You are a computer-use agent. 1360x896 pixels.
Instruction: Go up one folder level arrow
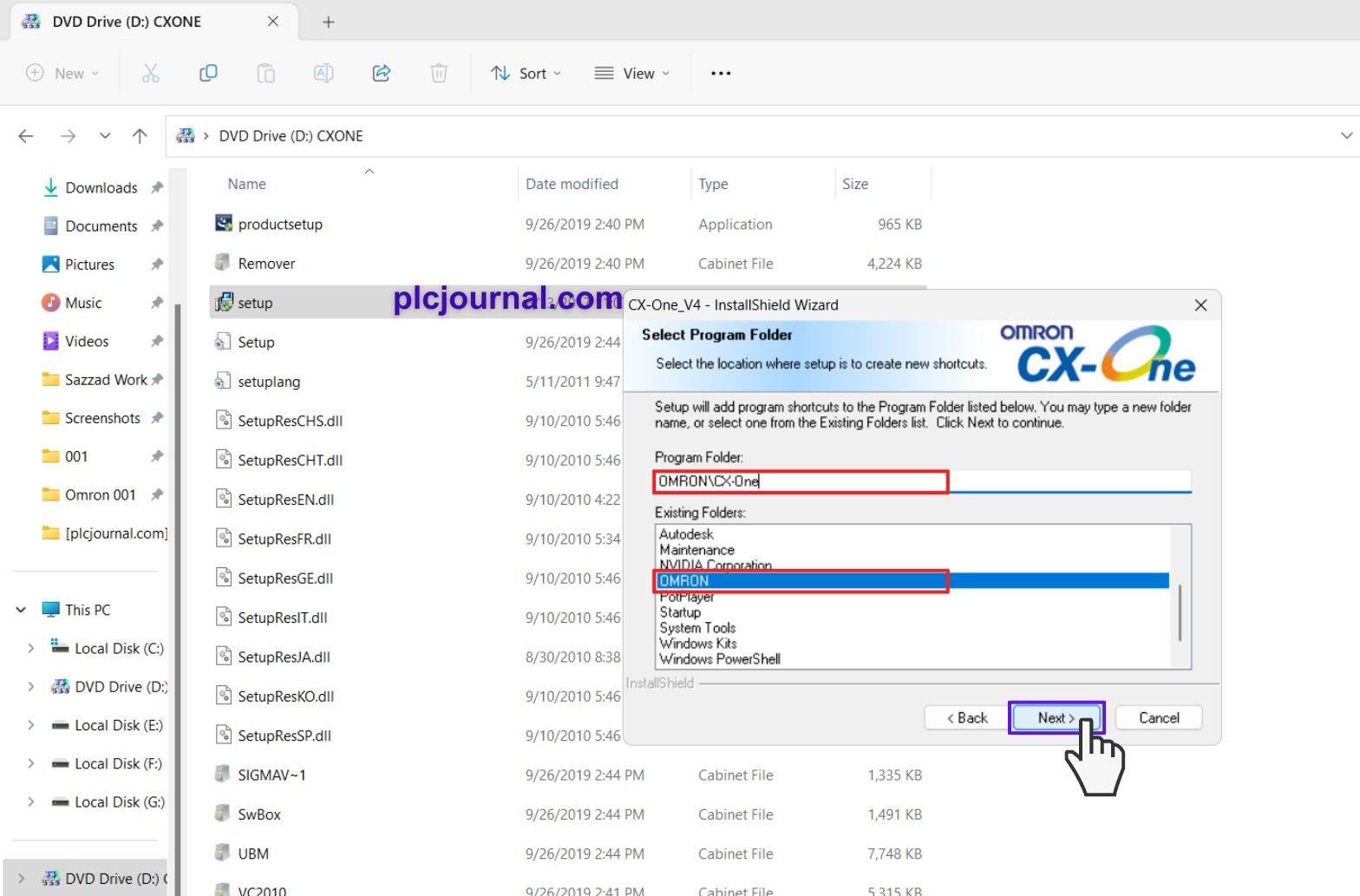click(x=140, y=136)
